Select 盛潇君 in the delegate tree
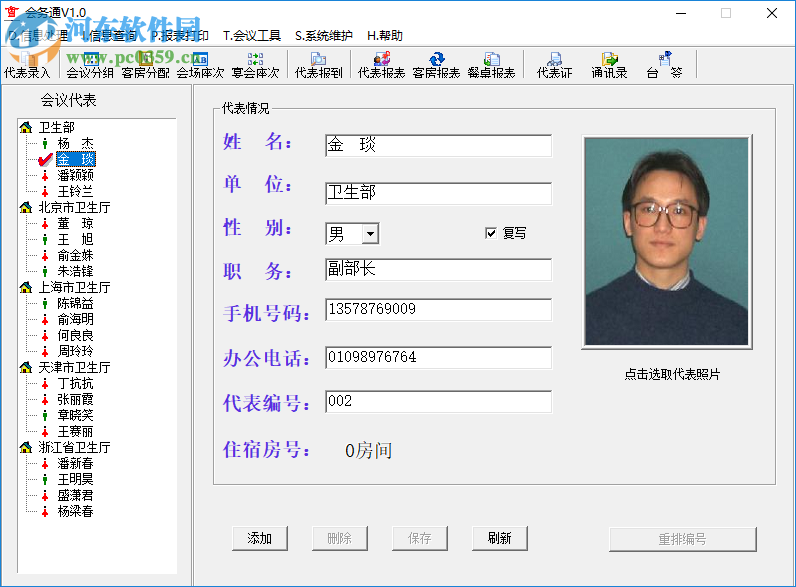 (75, 495)
